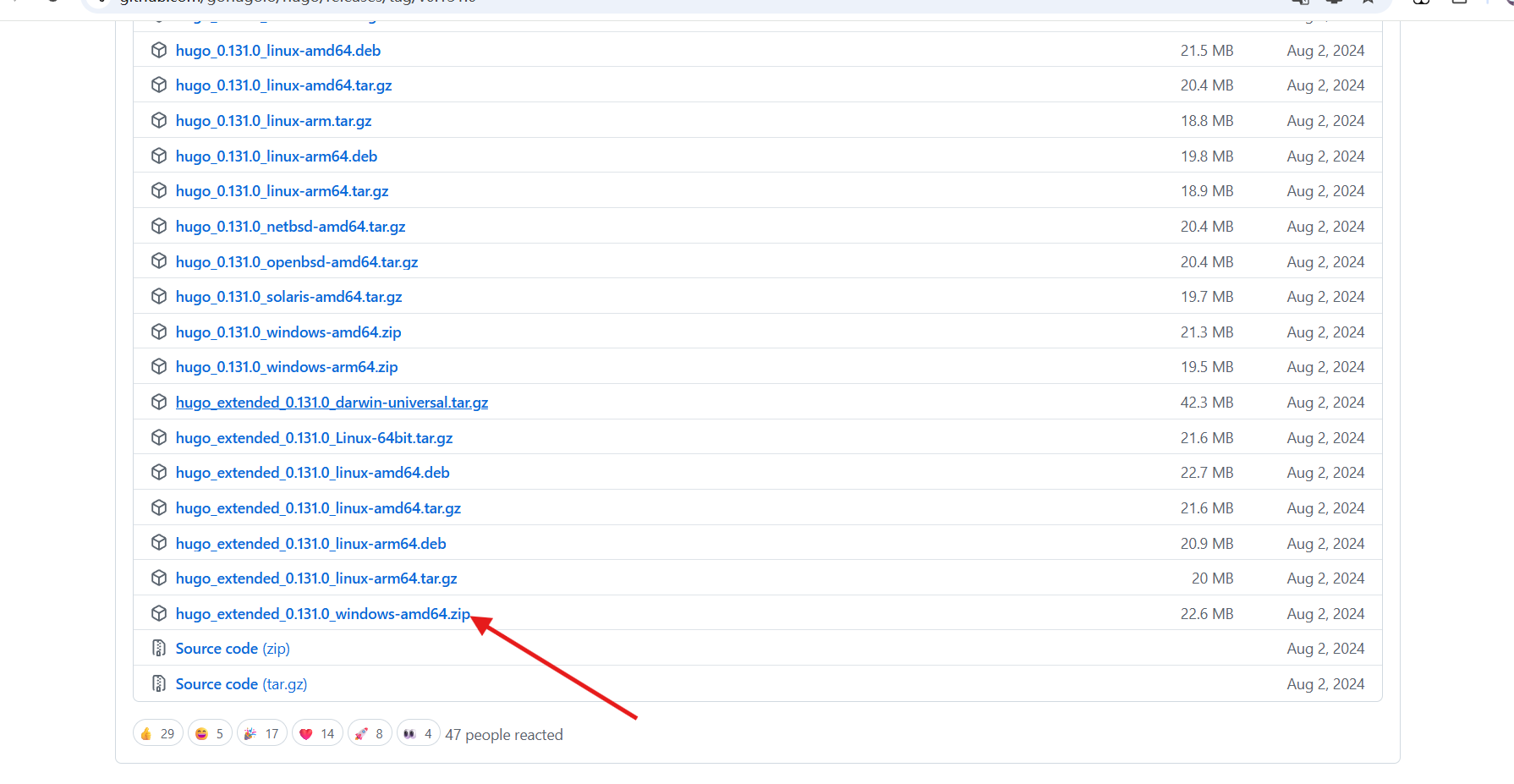1514x784 pixels.
Task: Download hugo_extended_0.131.0_windows-amd64.zip
Action: pos(322,614)
